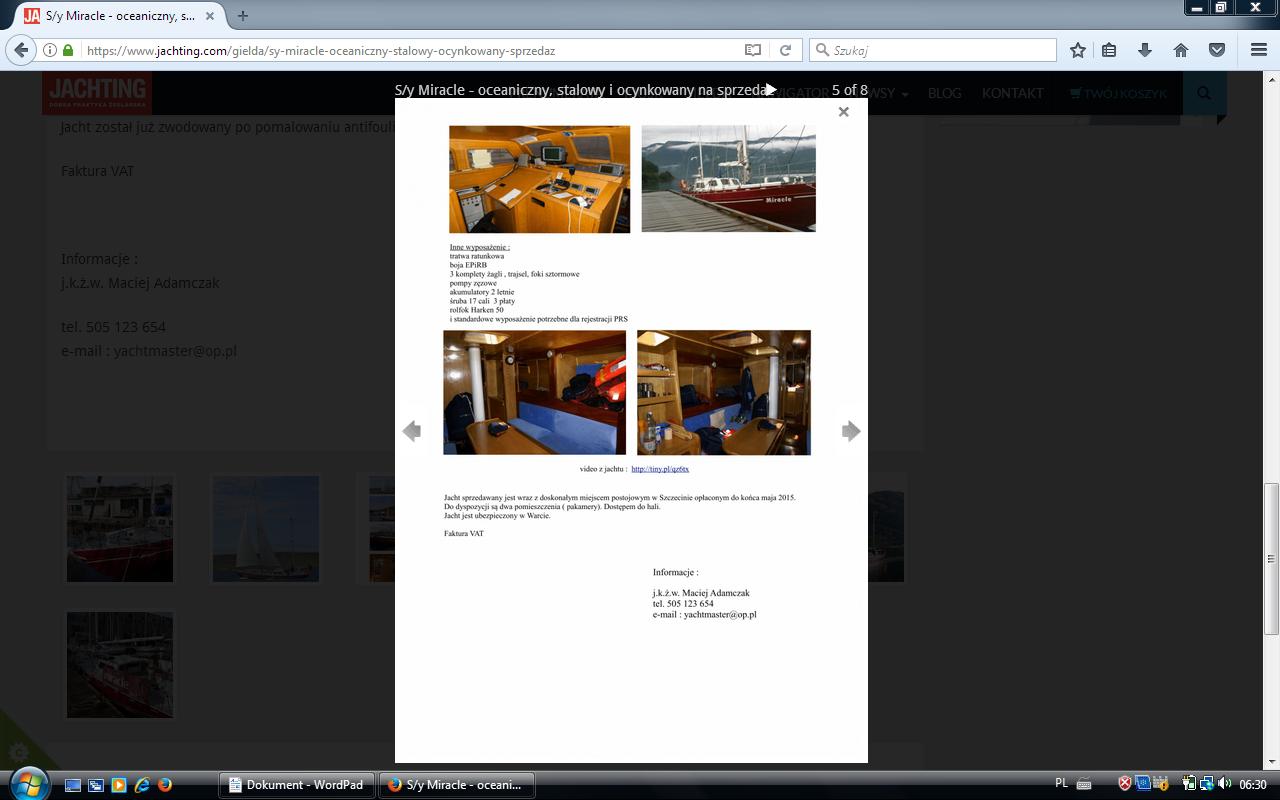Image resolution: width=1280 pixels, height=800 pixels.
Task: Click the search magnifier on Jachting header
Action: (1204, 93)
